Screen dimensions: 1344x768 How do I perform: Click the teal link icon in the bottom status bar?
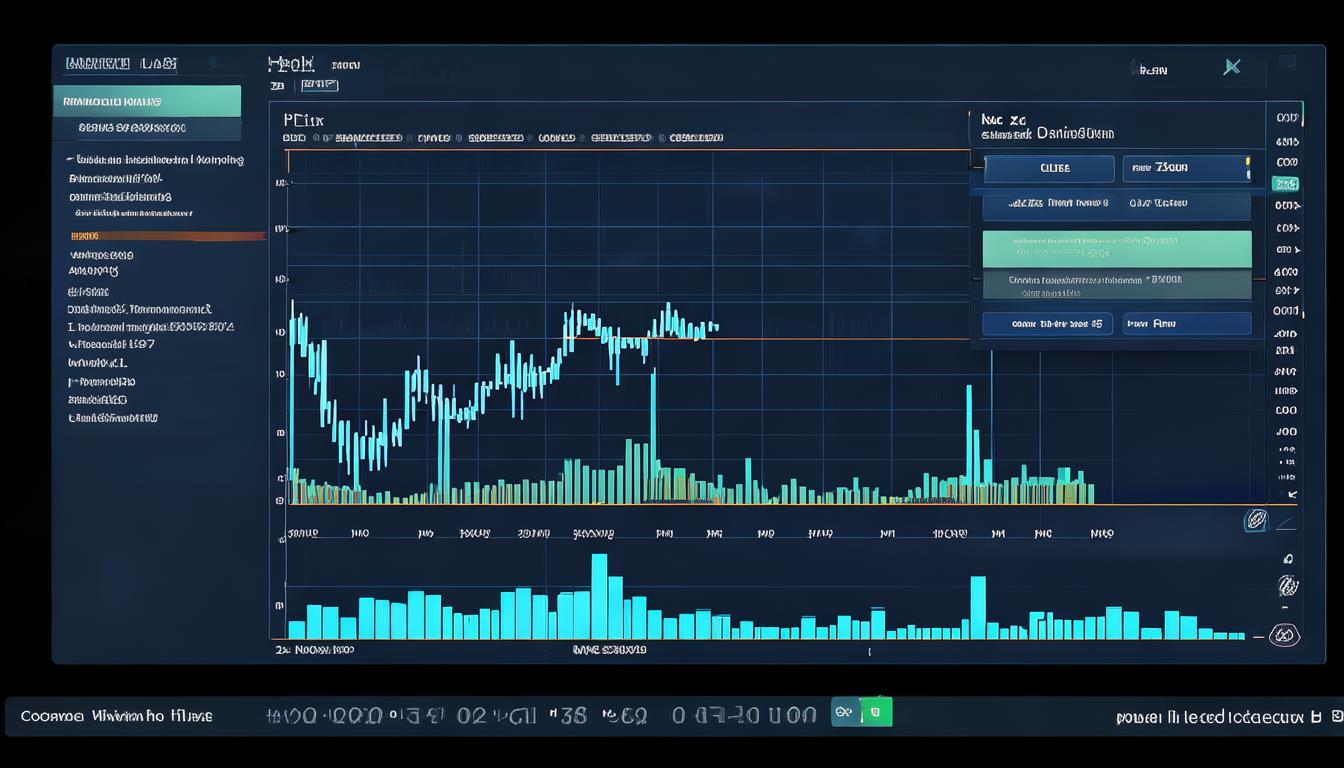(x=845, y=712)
